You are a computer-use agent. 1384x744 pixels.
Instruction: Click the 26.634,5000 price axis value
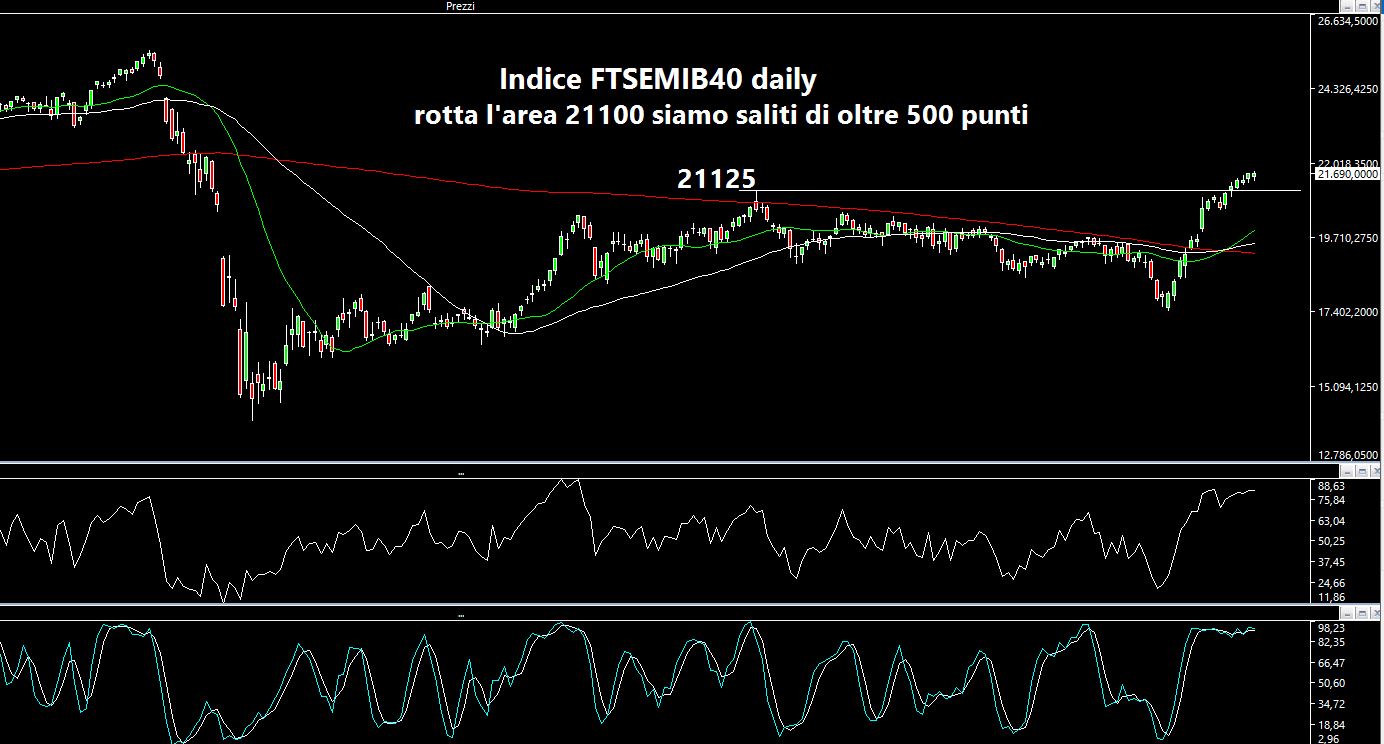coord(1349,21)
